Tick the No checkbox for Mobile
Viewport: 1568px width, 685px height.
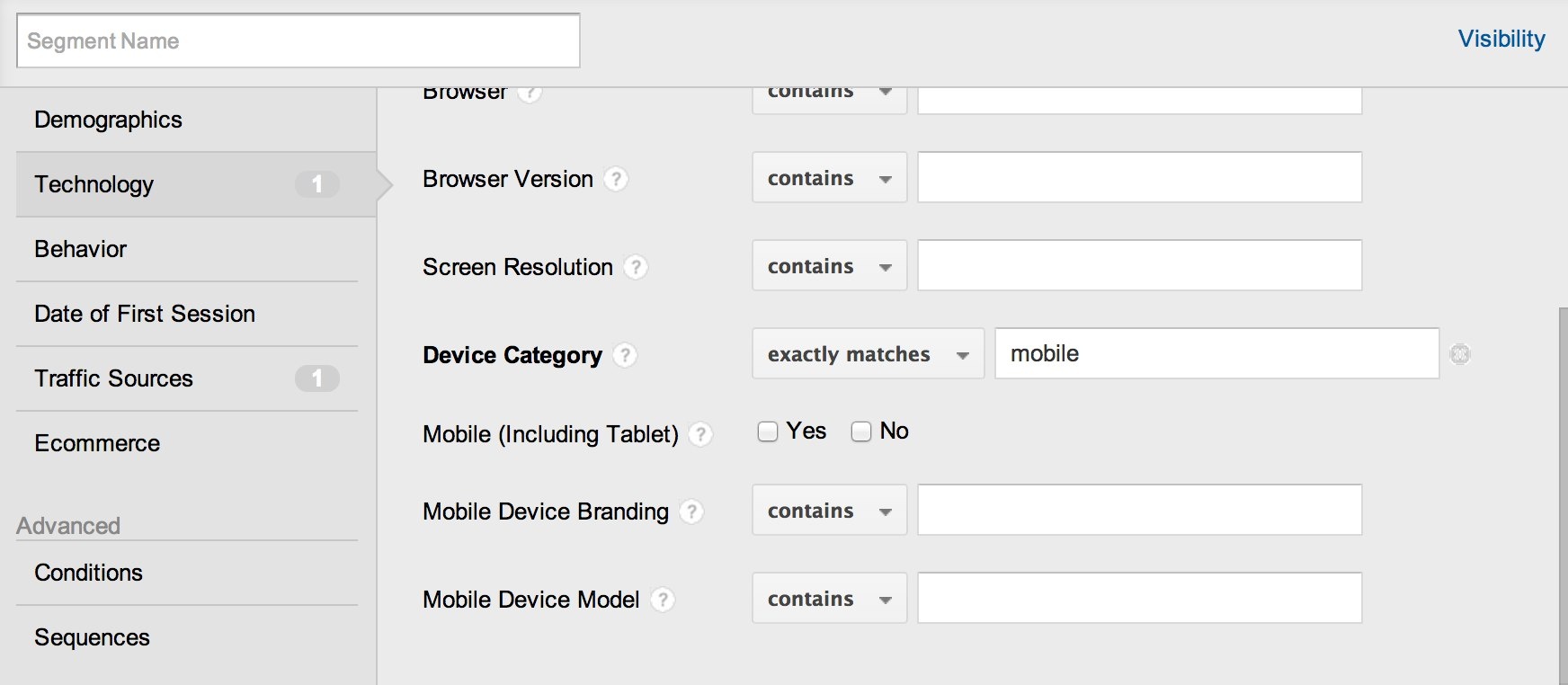tap(861, 432)
